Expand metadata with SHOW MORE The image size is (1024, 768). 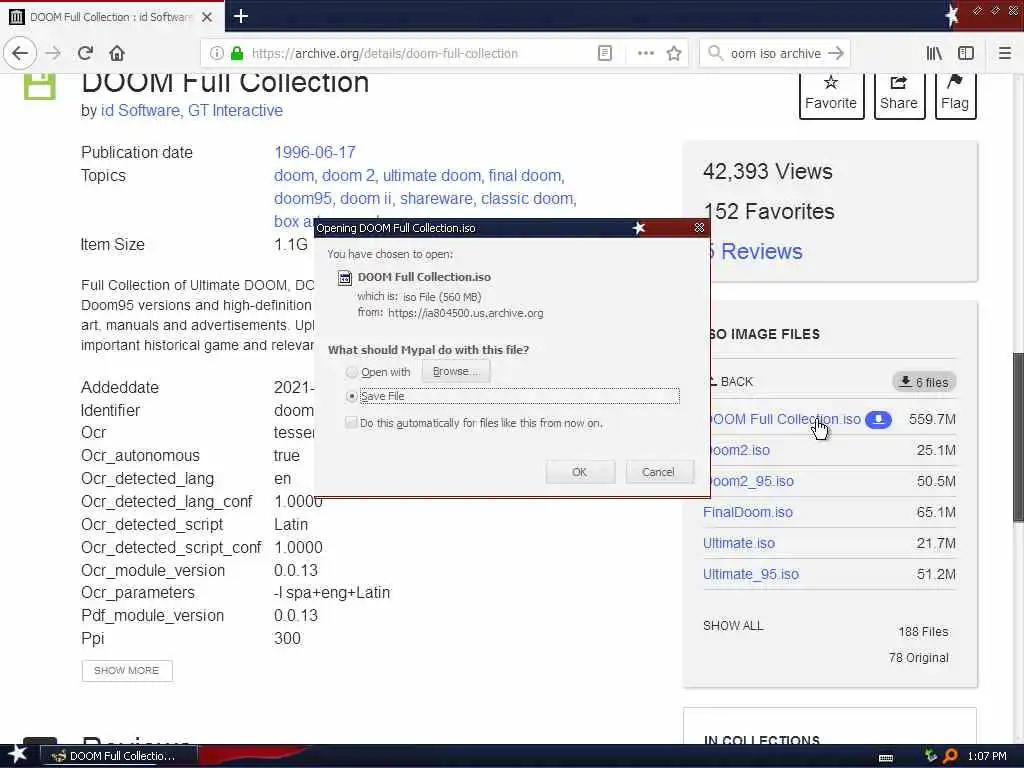point(127,671)
